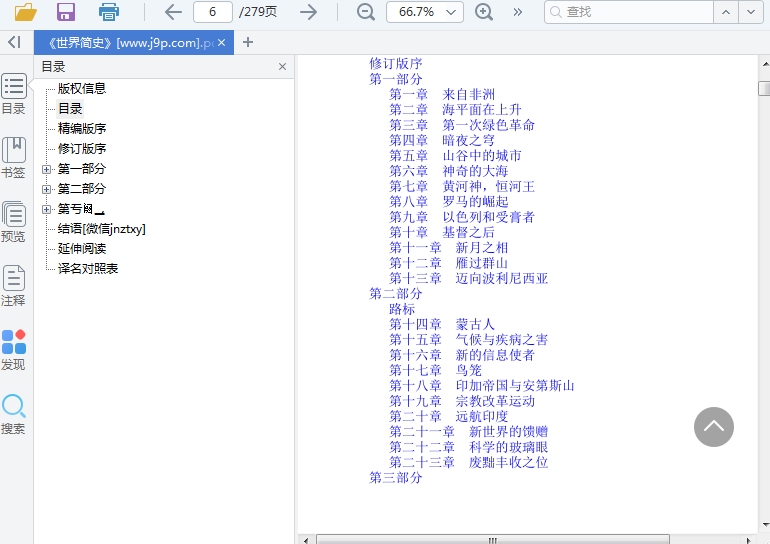Open link 第二章 海平面在上升
The image size is (770, 544).
pyautogui.click(x=455, y=109)
